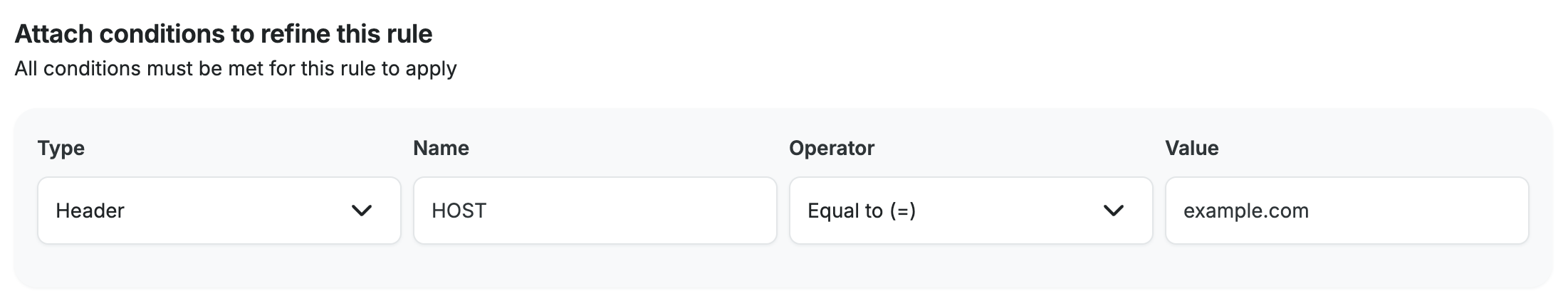Click the 'HOST' text in Name field

pyautogui.click(x=459, y=211)
